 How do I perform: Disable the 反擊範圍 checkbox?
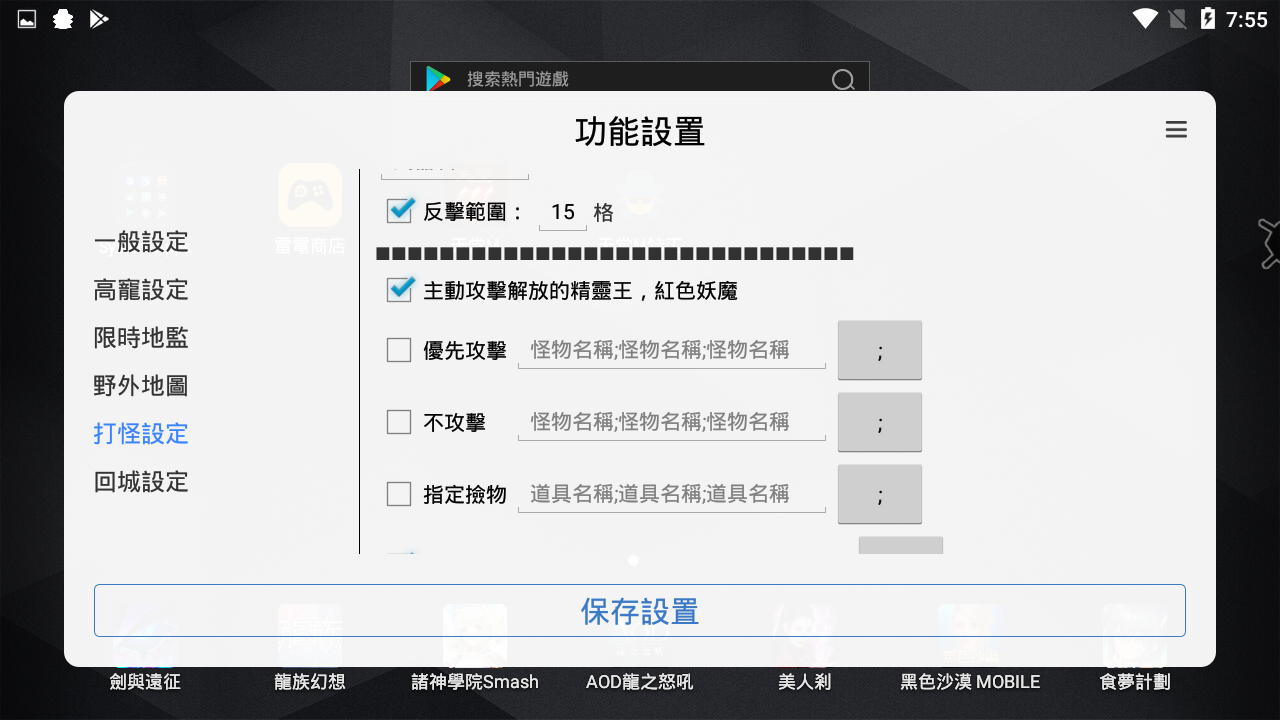399,211
